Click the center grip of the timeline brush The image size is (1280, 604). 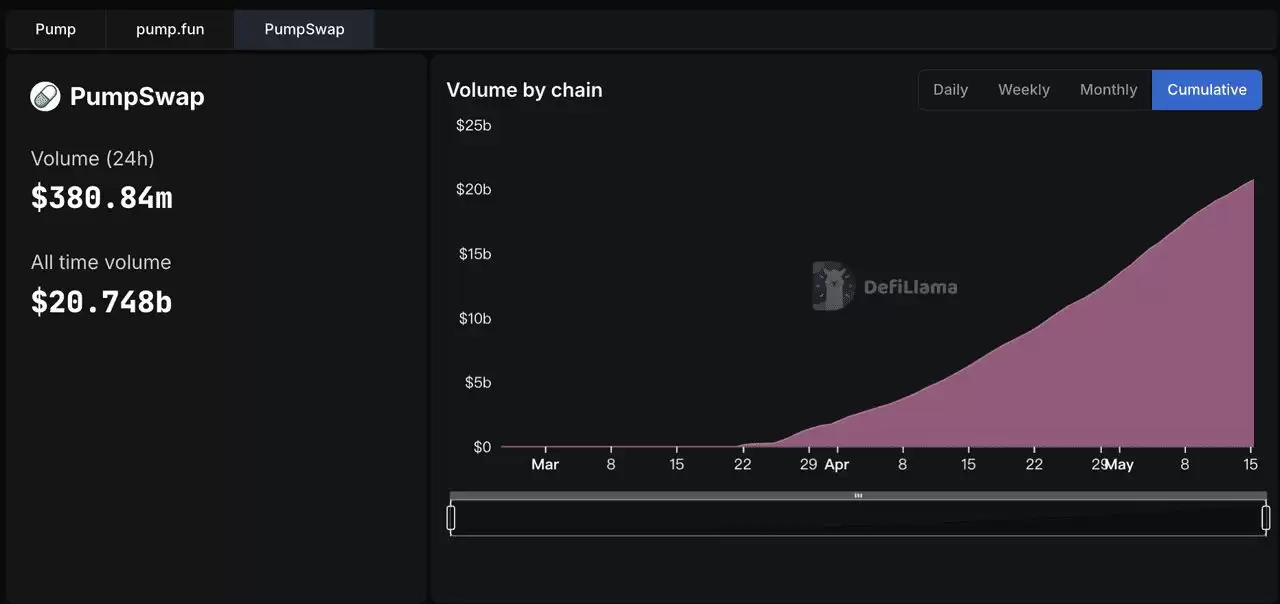click(x=858, y=495)
